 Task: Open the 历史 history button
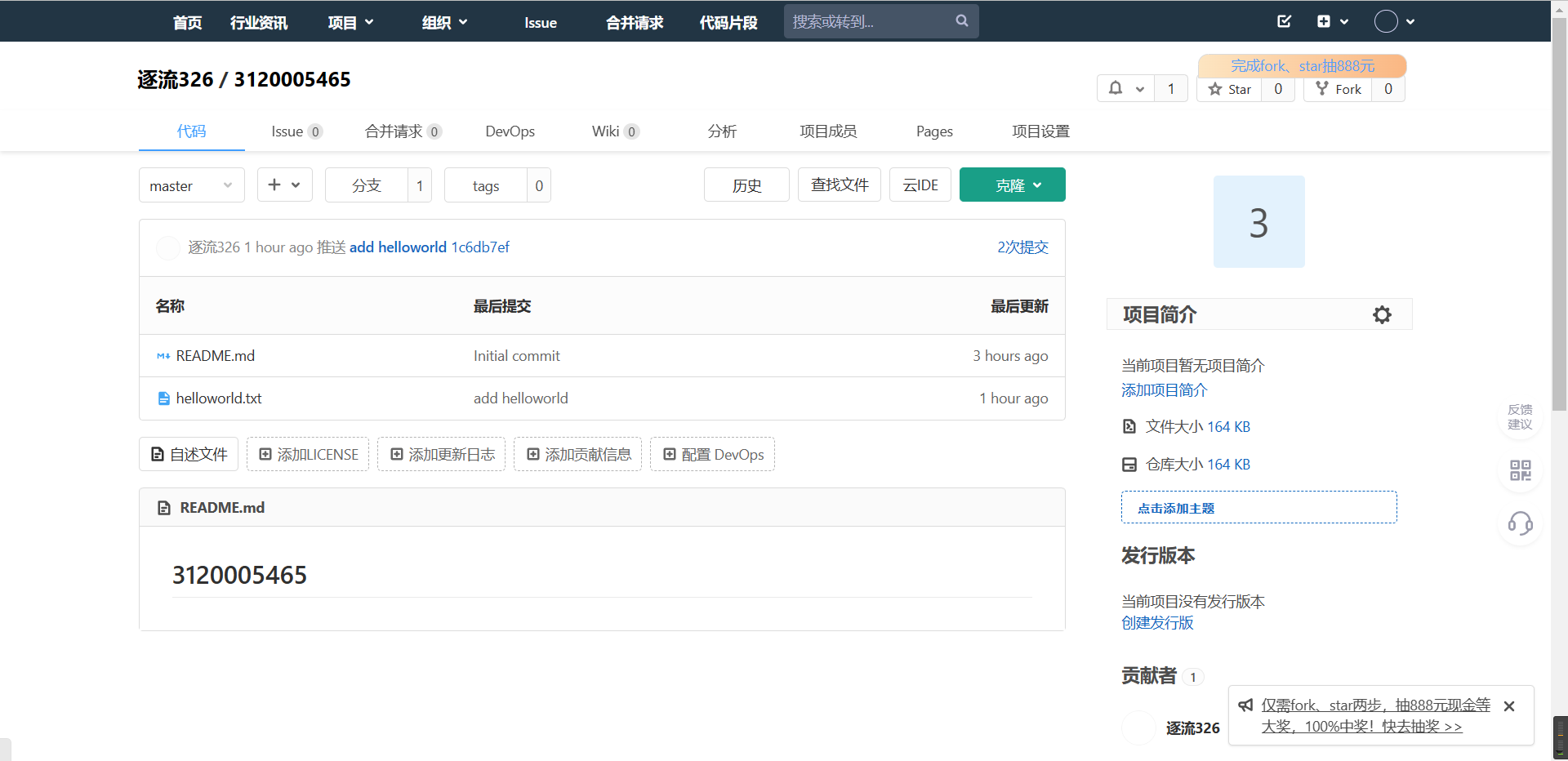(x=746, y=185)
